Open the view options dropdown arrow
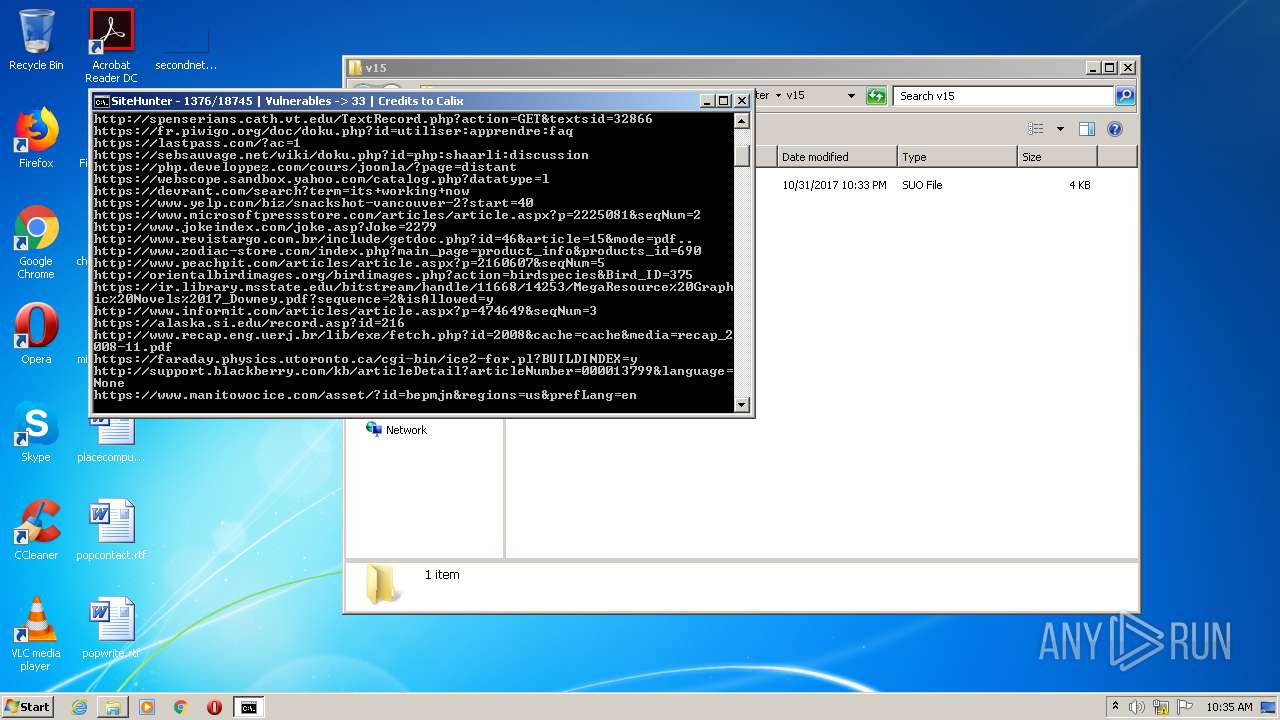This screenshot has width=1280, height=720. click(1060, 129)
